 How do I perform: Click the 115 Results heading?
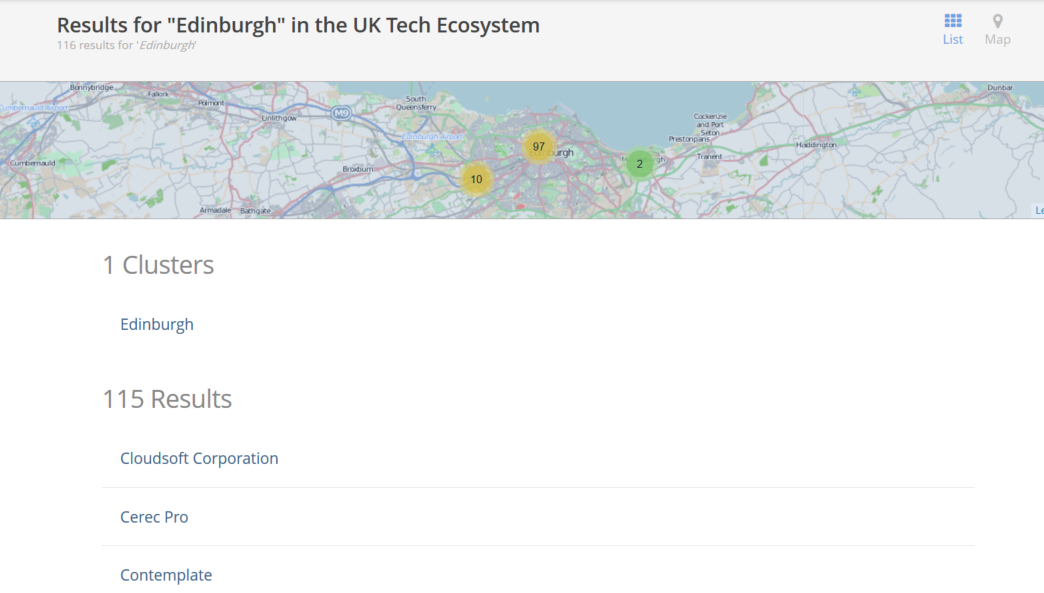point(167,399)
